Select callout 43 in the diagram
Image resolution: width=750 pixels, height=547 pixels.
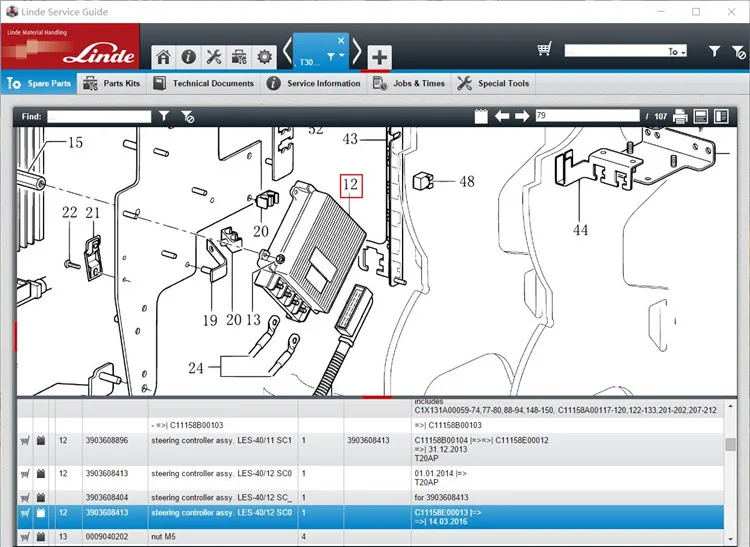[x=350, y=139]
